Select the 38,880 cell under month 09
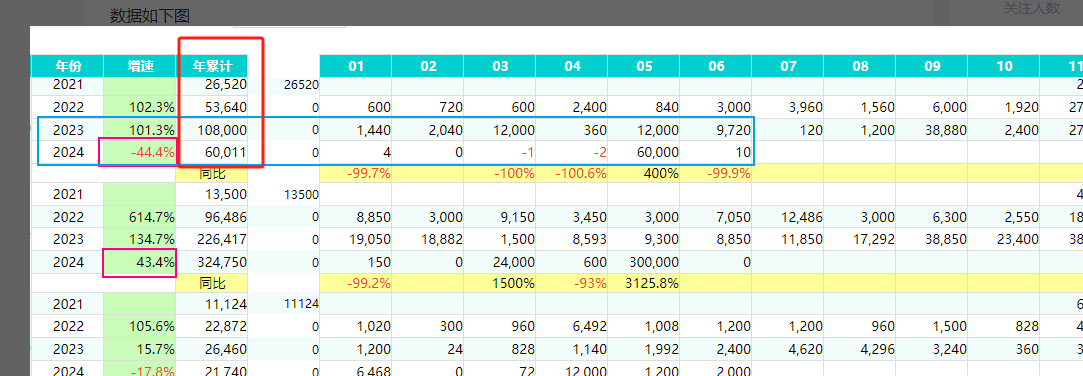Image resolution: width=1083 pixels, height=376 pixels. (931, 130)
